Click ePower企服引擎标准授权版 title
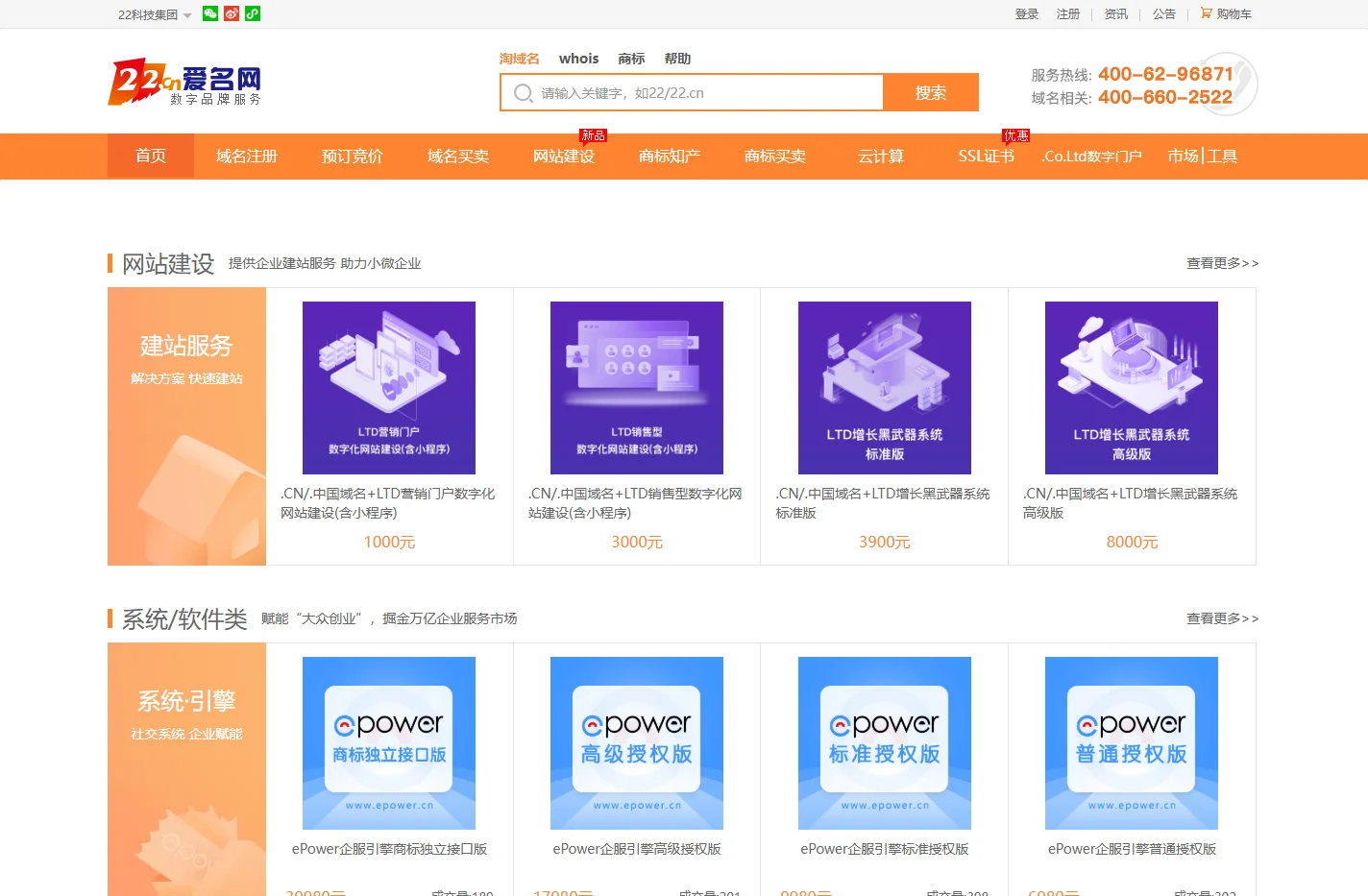Image resolution: width=1368 pixels, height=896 pixels. 885,849
